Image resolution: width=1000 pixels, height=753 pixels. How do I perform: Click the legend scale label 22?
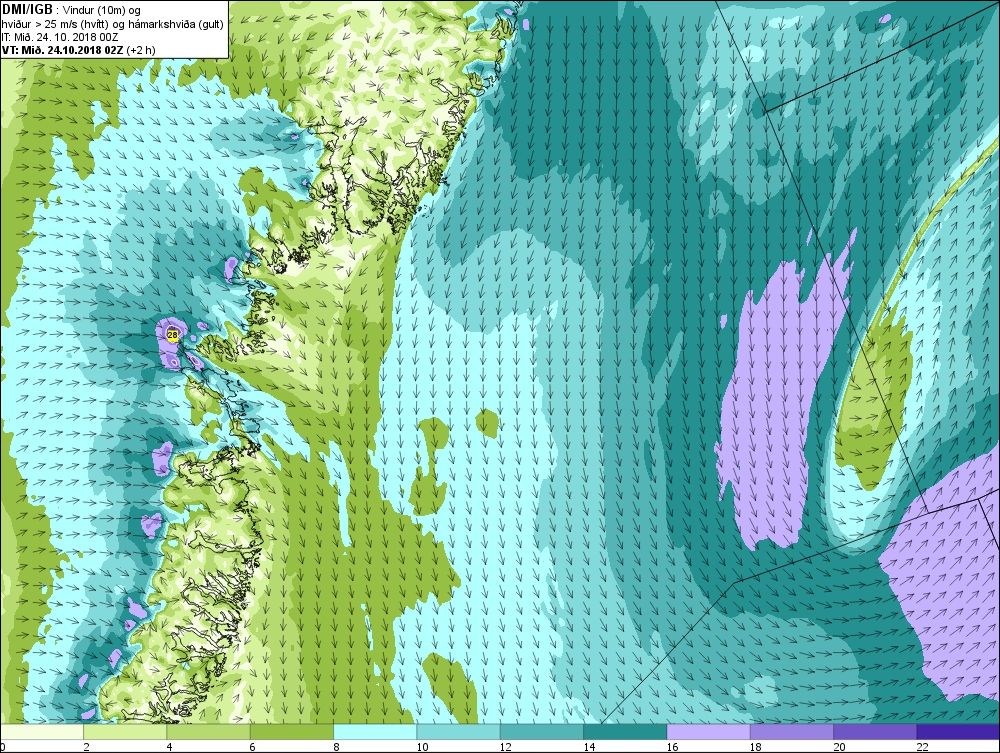922,747
